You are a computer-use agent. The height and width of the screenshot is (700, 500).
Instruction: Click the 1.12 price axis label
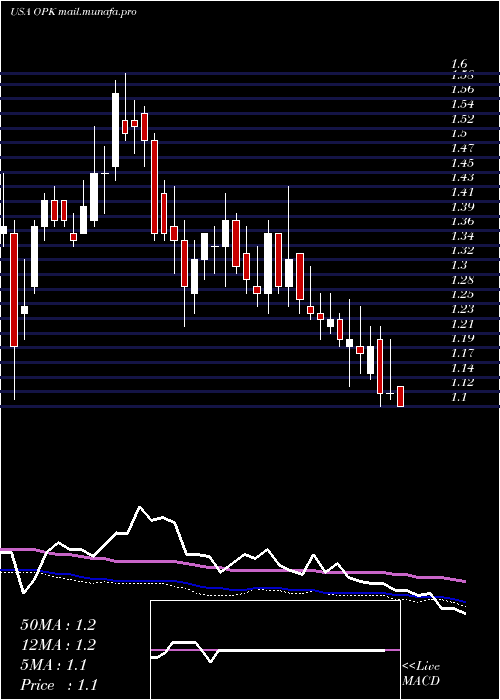(462, 382)
